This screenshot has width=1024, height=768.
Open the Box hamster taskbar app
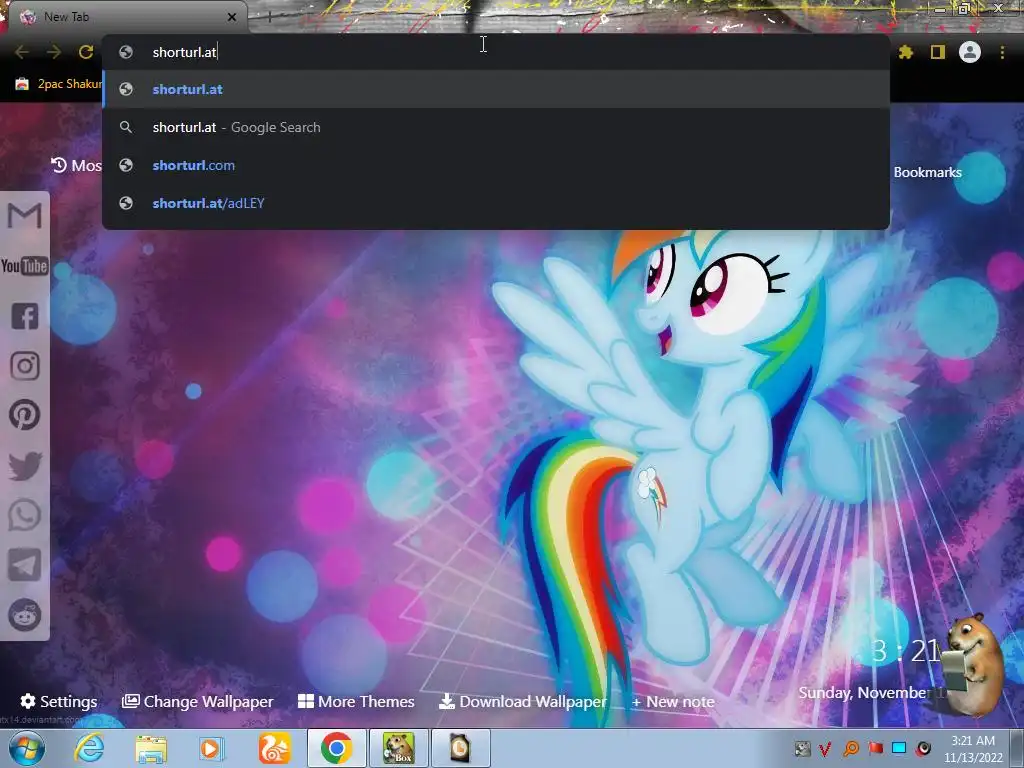pyautogui.click(x=398, y=748)
